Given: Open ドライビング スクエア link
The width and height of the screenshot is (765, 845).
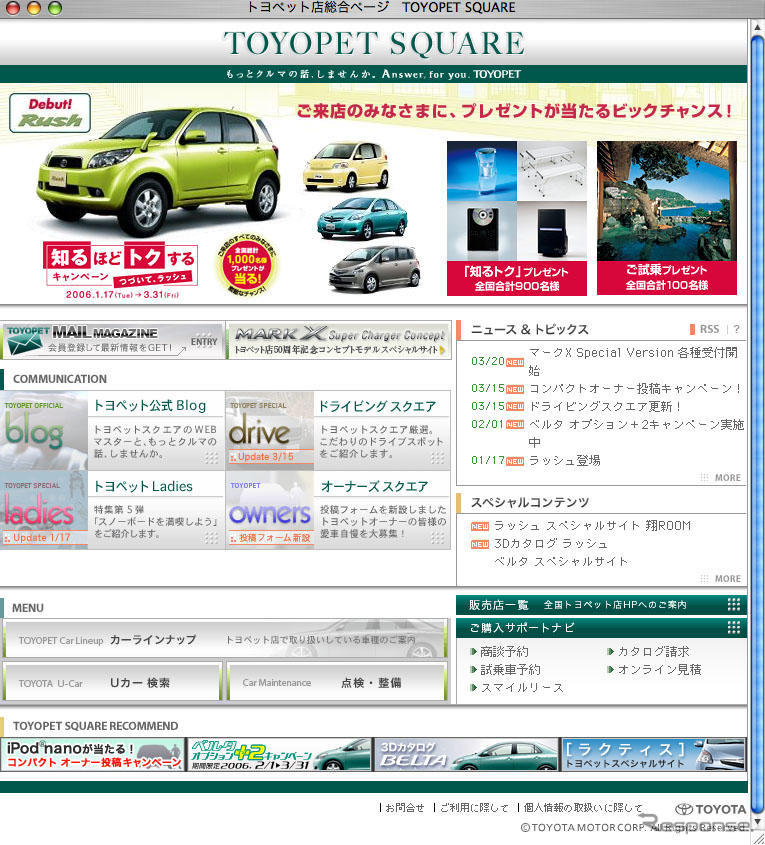Looking at the screenshot, I should (377, 406).
